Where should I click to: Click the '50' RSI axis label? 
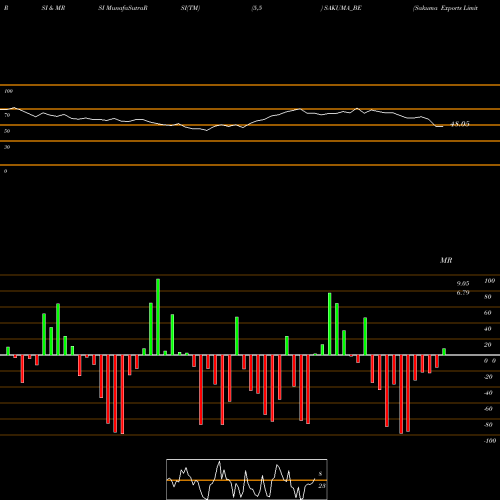(x=7, y=131)
